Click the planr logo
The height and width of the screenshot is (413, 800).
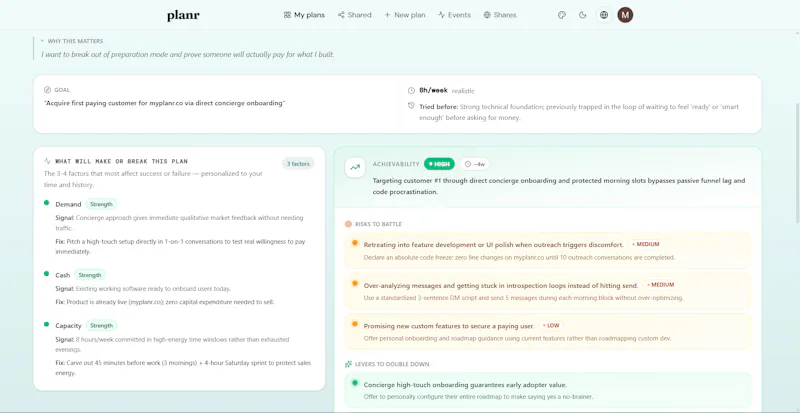pos(183,15)
